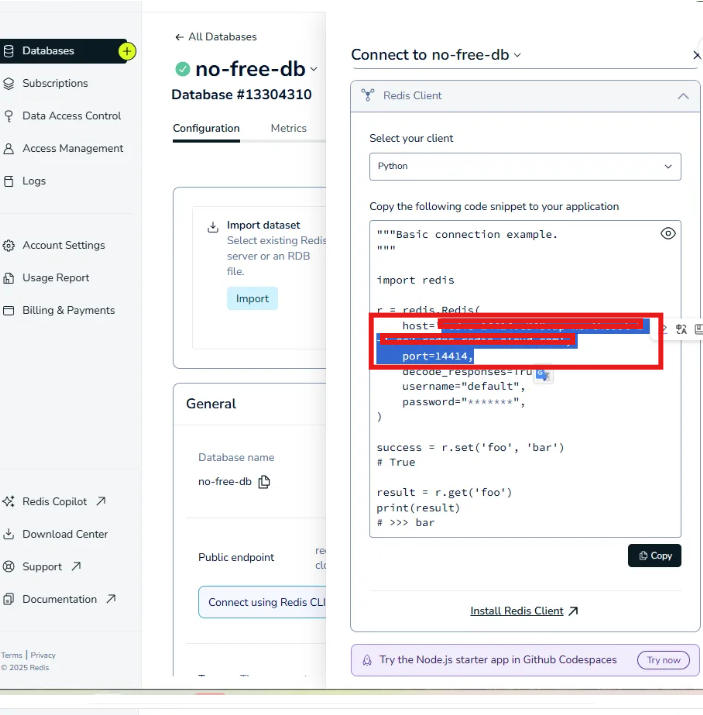Click the username="default" code line
The height and width of the screenshot is (715, 703).
pyautogui.click(x=464, y=387)
